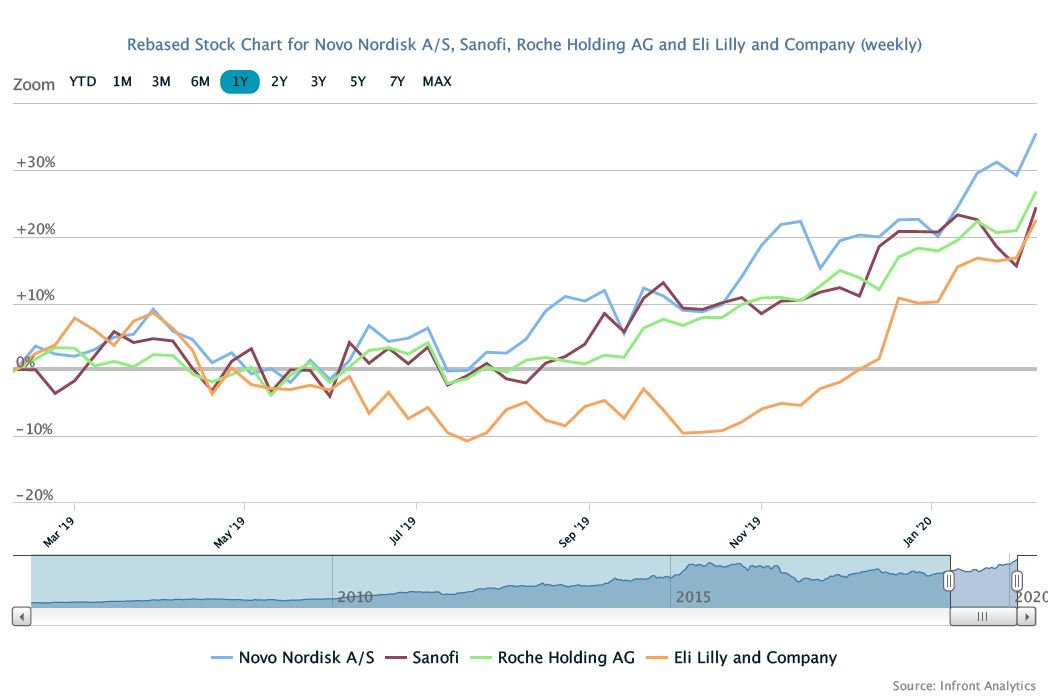Click the +20% y-axis label
This screenshot has height=696, width=1048.
36,229
